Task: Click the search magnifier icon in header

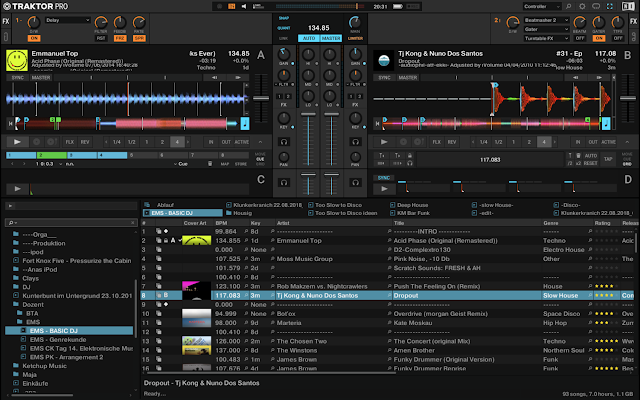Action: pyautogui.click(x=569, y=6)
